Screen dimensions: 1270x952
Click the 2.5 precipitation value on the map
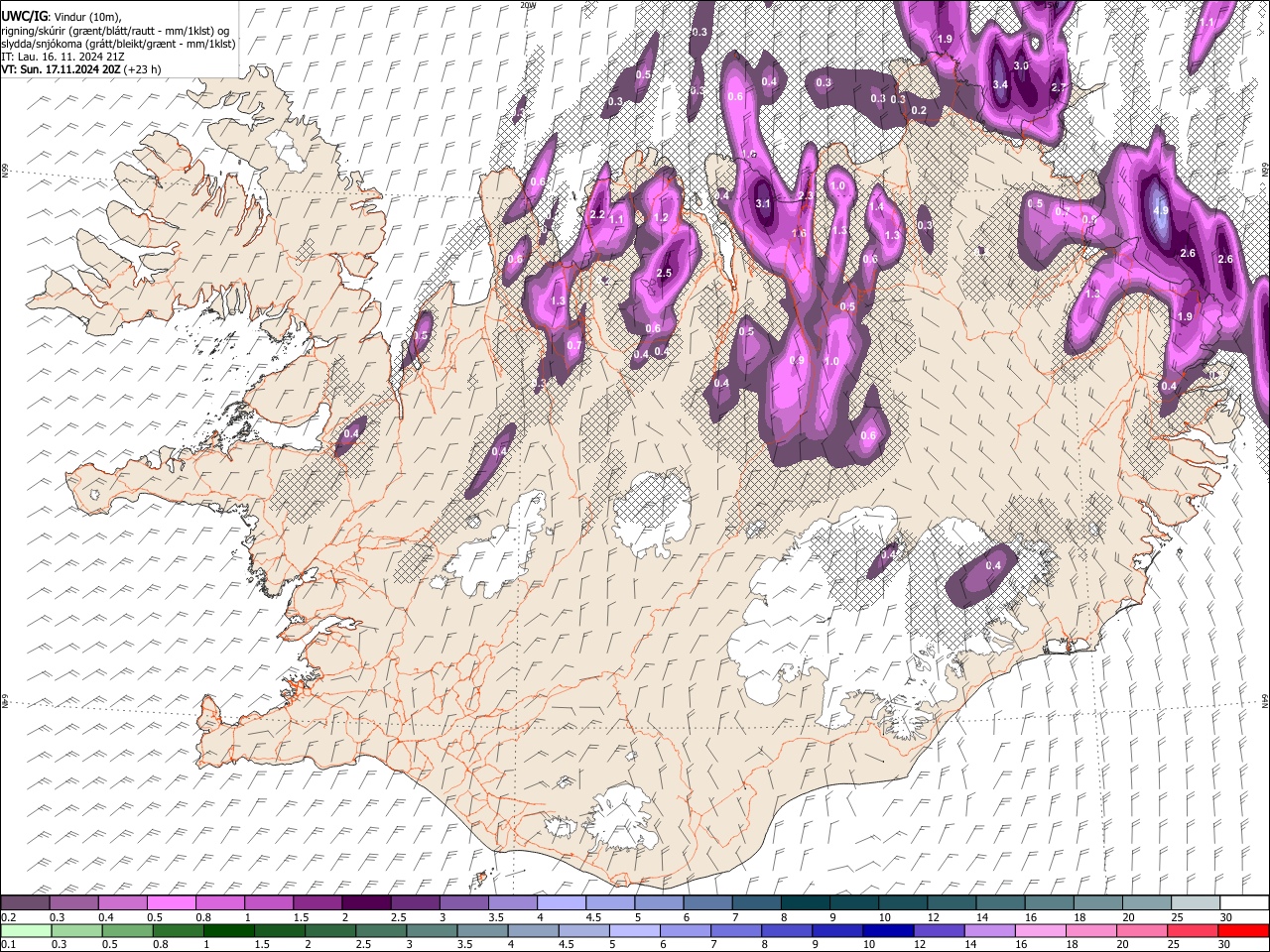[665, 273]
